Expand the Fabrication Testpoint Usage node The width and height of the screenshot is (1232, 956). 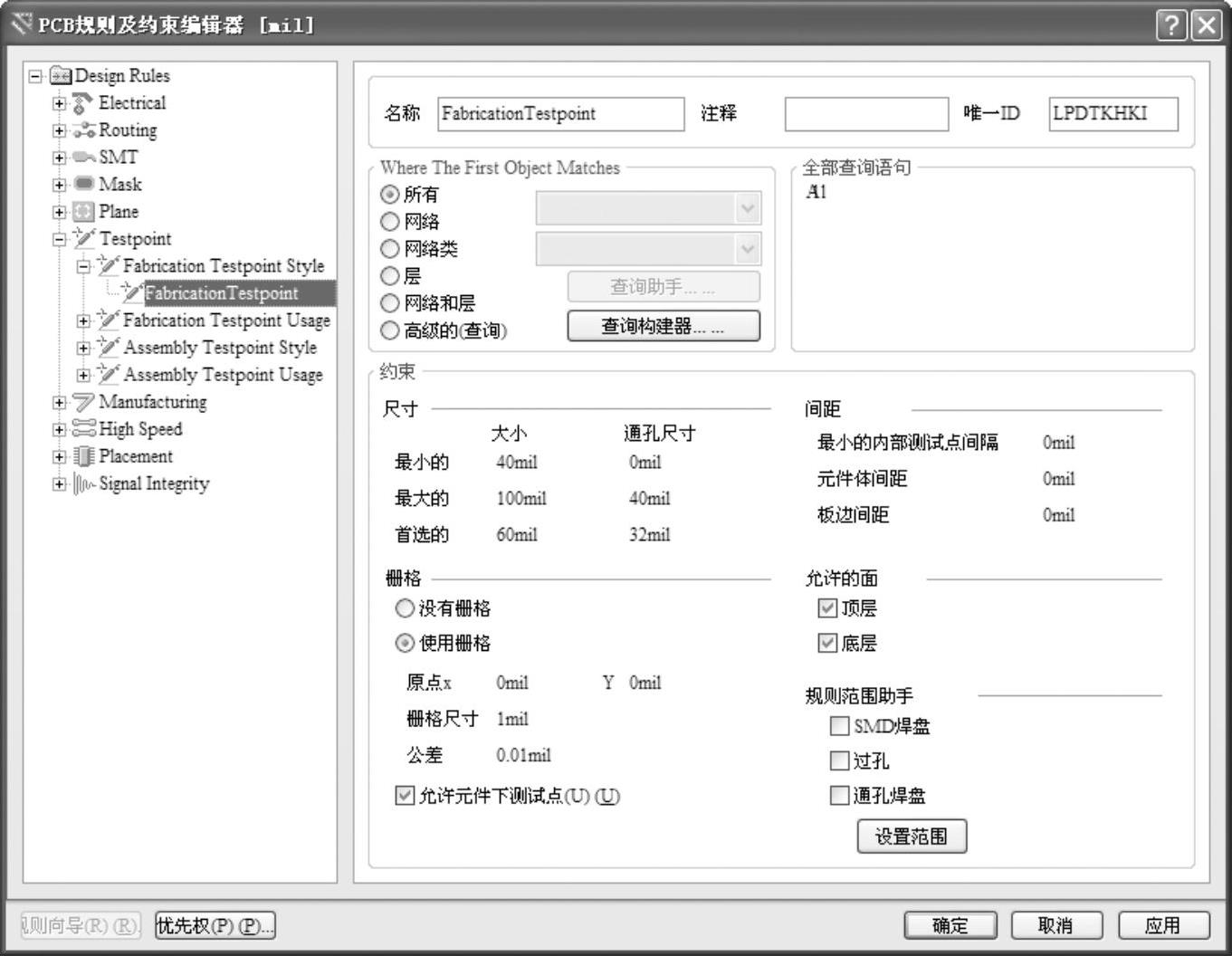click(84, 320)
